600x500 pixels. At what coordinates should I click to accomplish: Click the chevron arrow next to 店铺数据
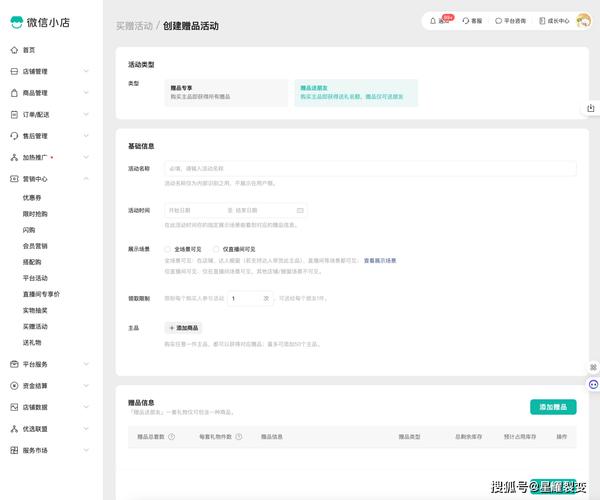(x=86, y=407)
